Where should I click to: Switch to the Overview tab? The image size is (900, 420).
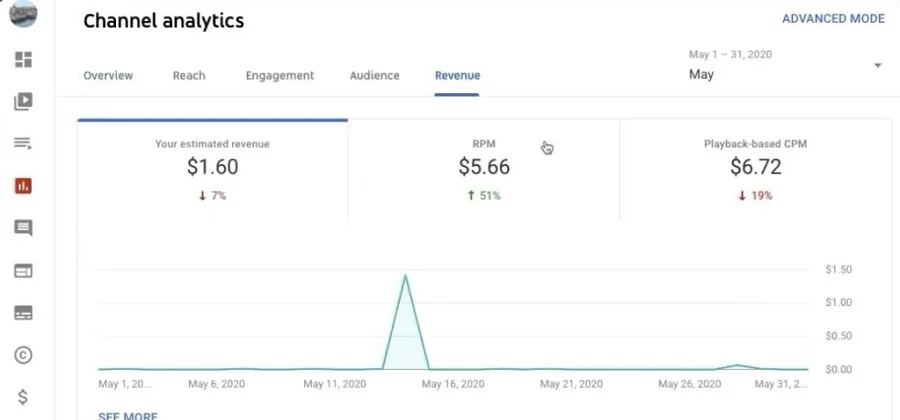(x=108, y=75)
